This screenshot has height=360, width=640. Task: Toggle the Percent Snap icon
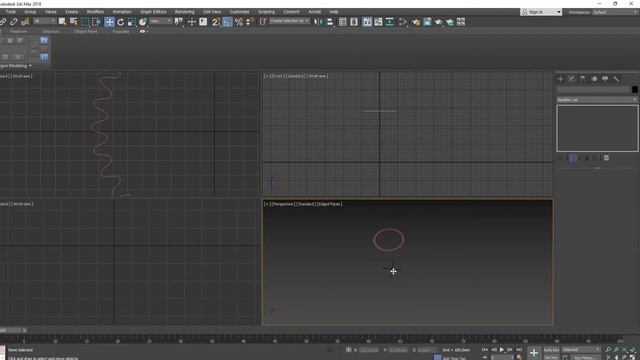click(239, 22)
